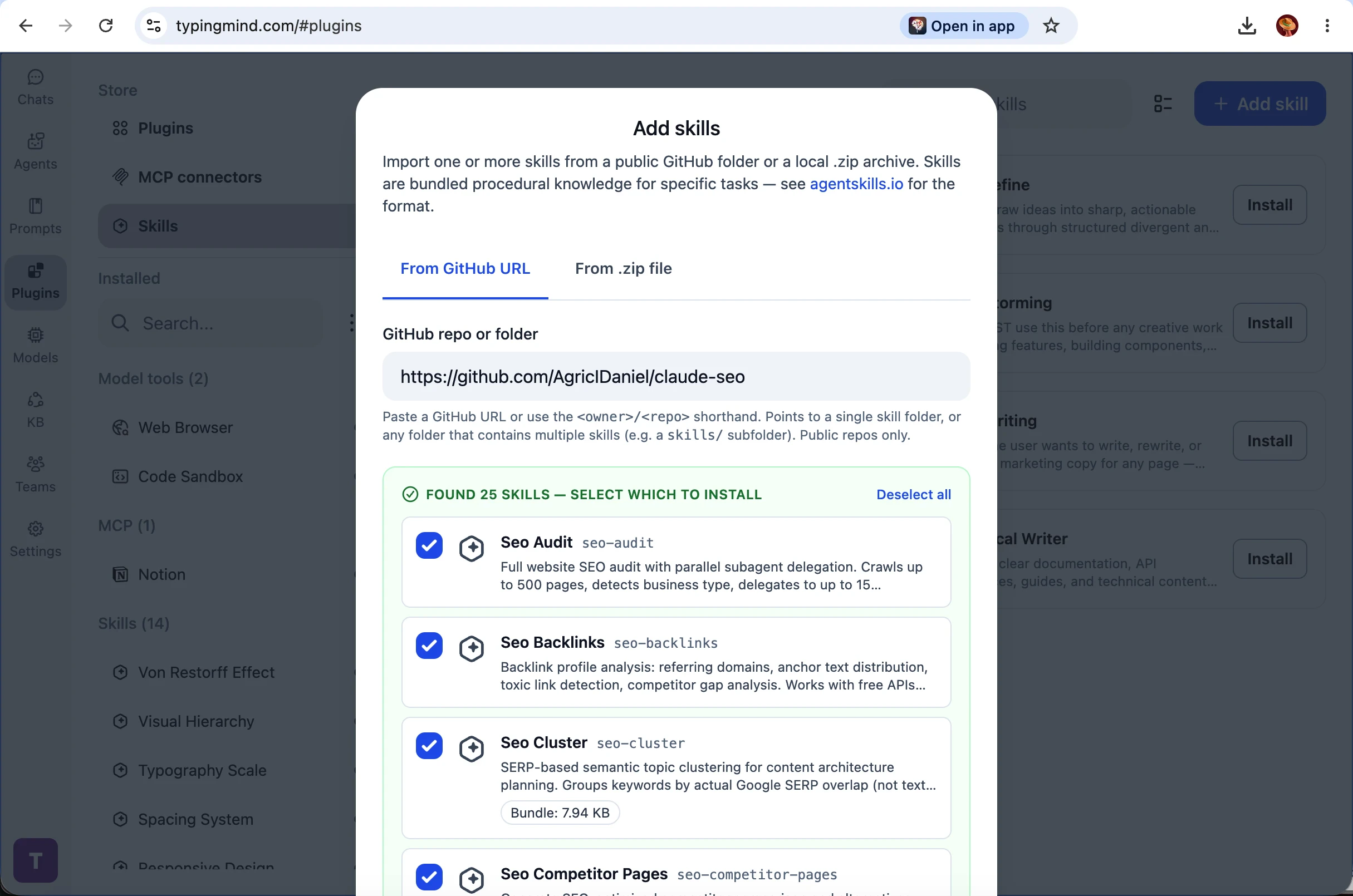The image size is (1353, 896).
Task: Install the idea refine skill
Action: [x=1269, y=205]
